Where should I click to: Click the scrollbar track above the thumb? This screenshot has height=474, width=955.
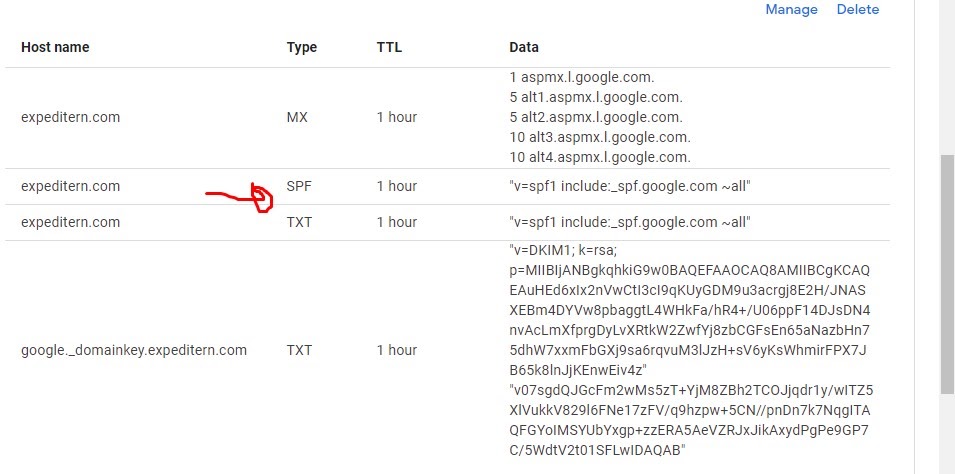(x=947, y=80)
